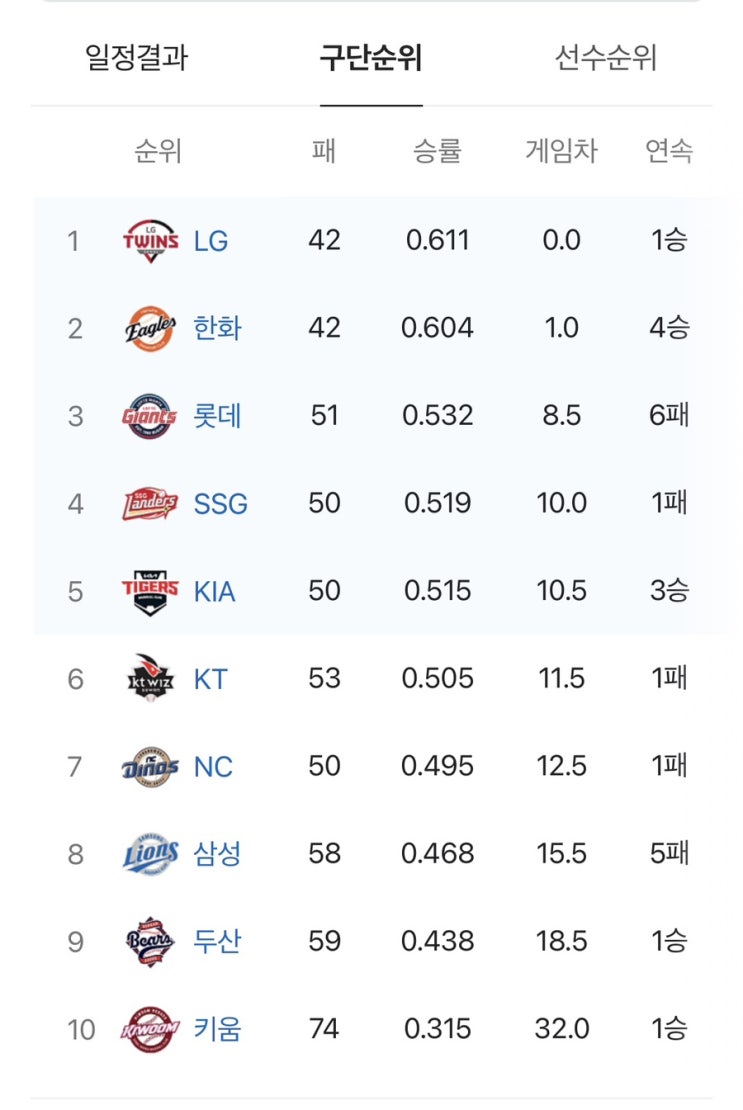Screen dimensions: 743x1110
Task: Click the 게임차 column header
Action: (561, 152)
